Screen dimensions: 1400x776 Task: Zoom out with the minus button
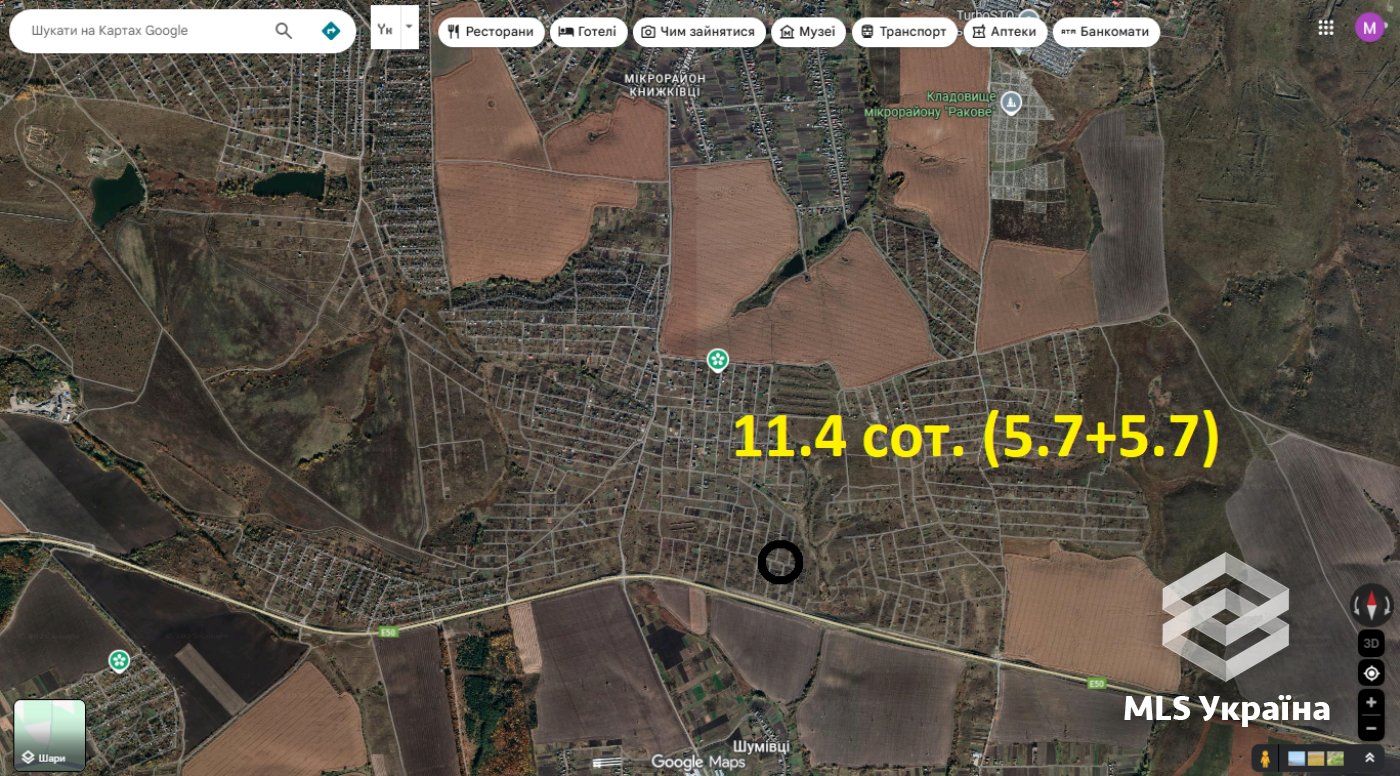pyautogui.click(x=1371, y=729)
